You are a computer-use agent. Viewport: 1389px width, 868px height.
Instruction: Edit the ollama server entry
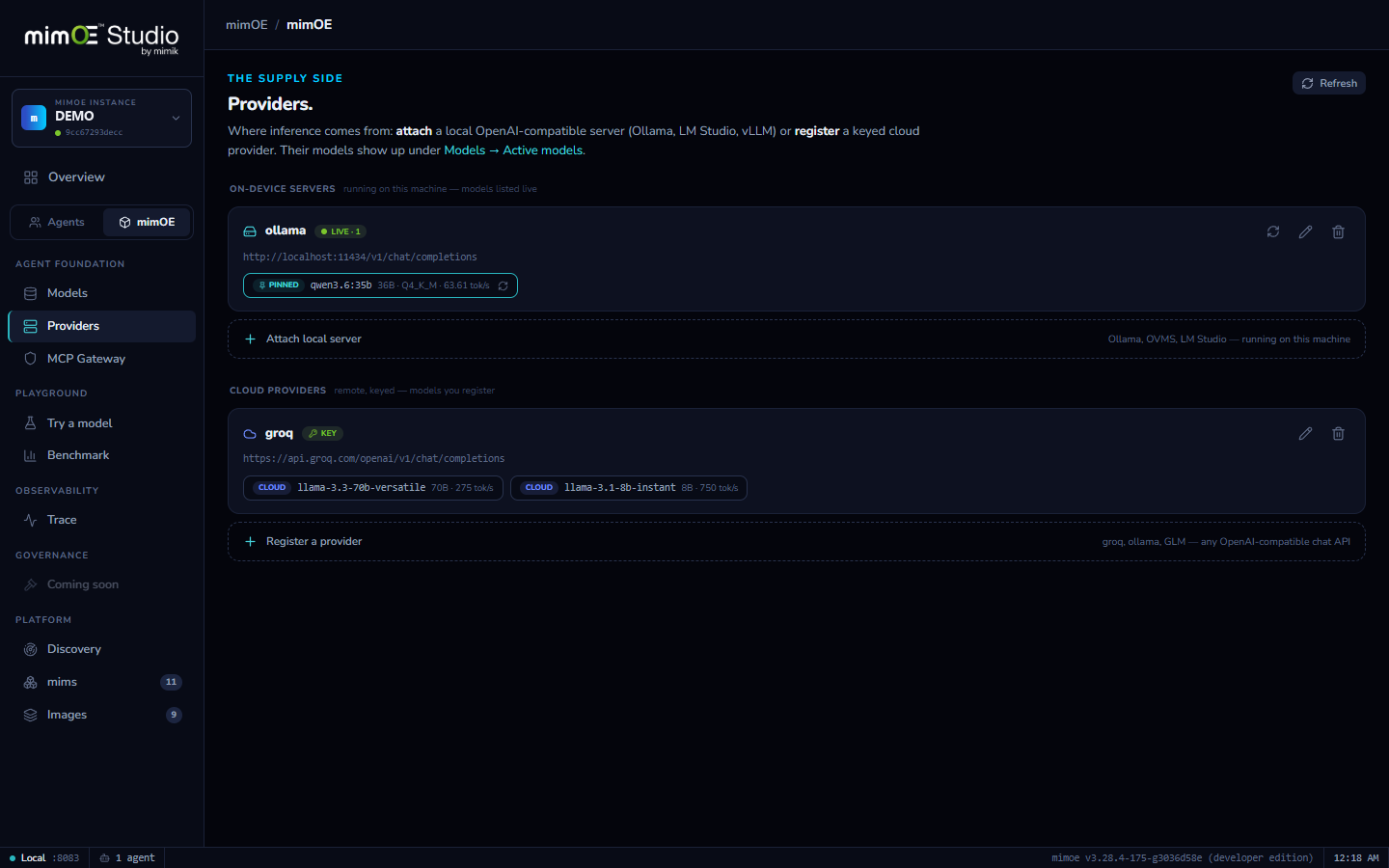pos(1305,231)
